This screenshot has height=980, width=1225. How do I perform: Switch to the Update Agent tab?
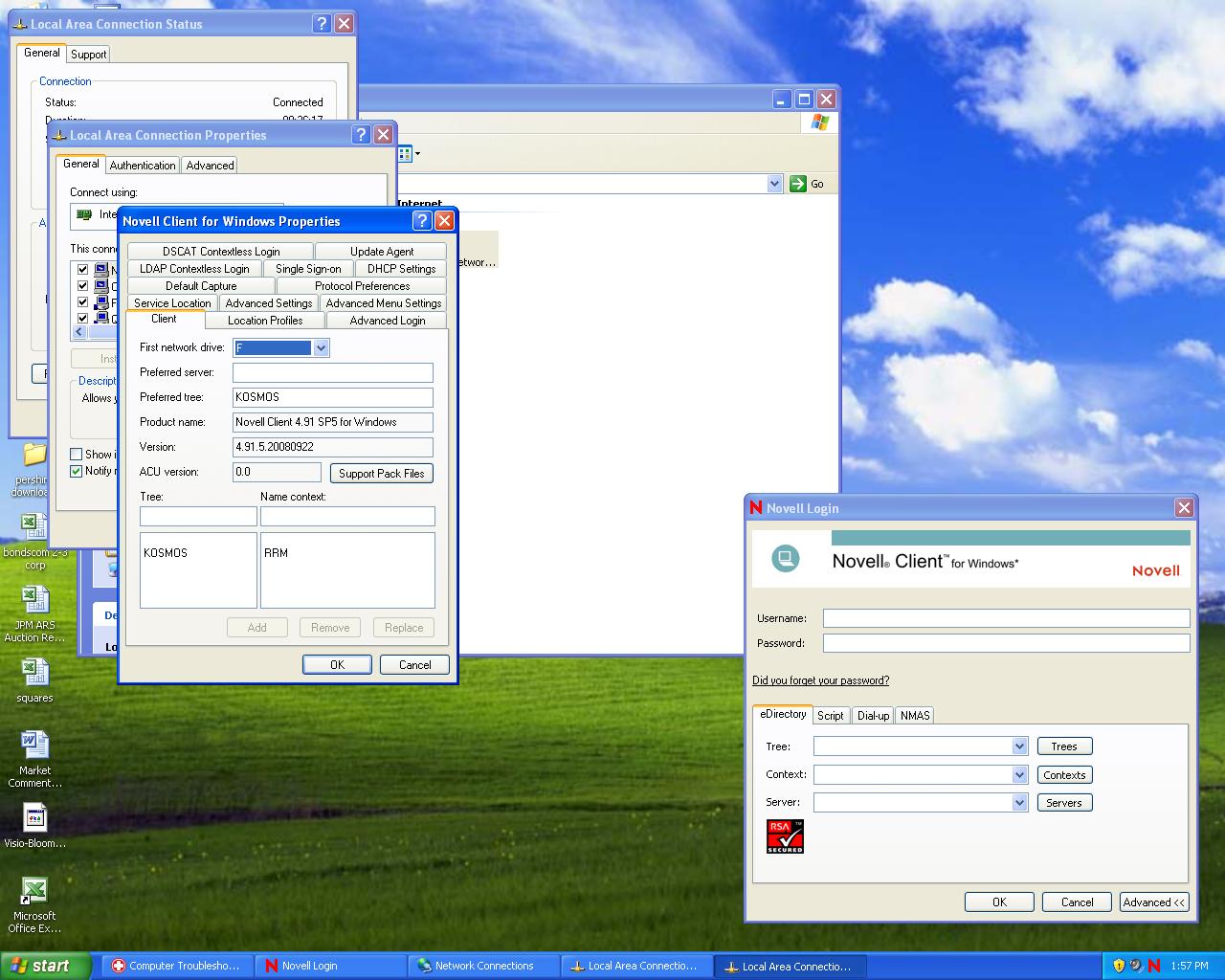382,252
